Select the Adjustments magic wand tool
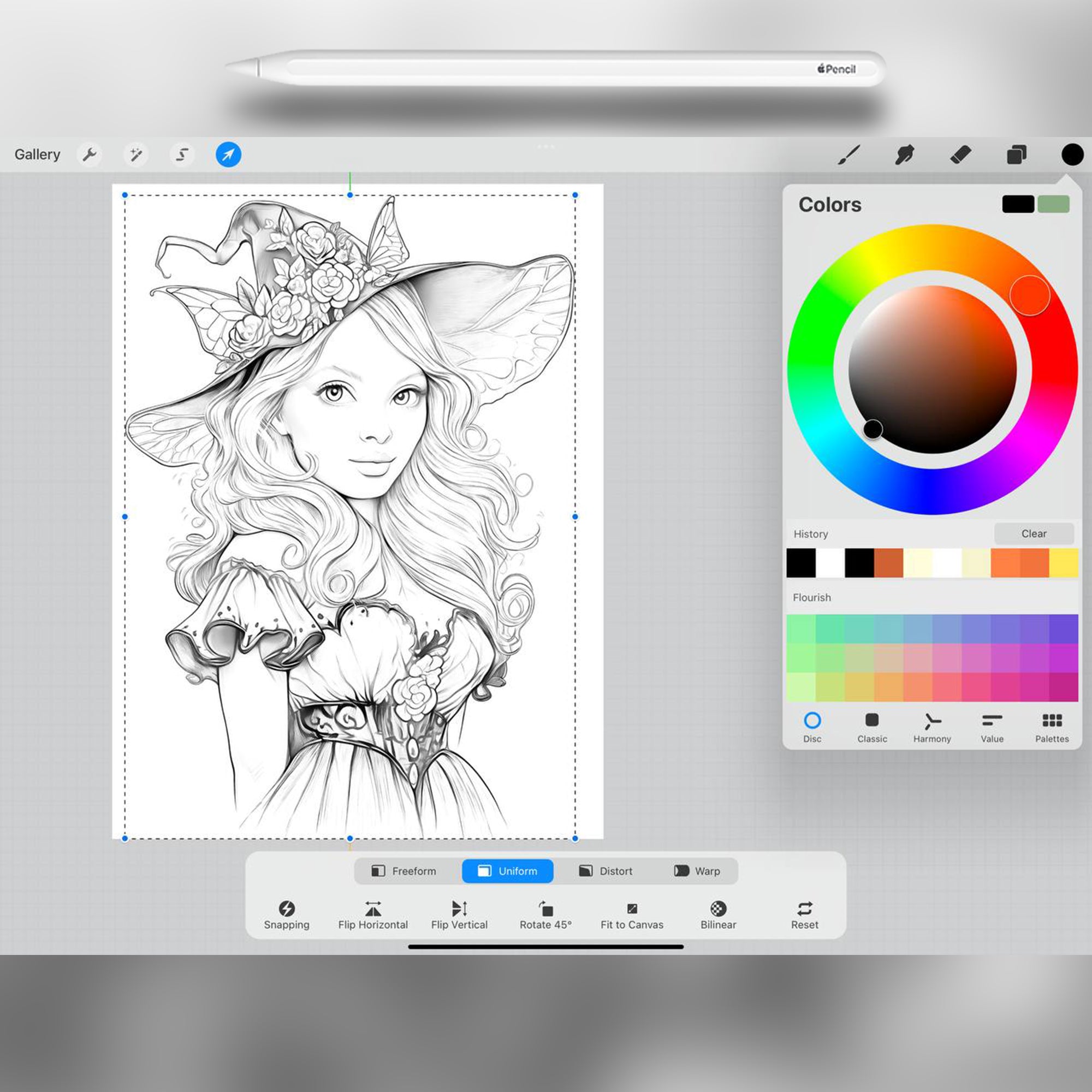The height and width of the screenshot is (1092, 1092). pyautogui.click(x=135, y=154)
